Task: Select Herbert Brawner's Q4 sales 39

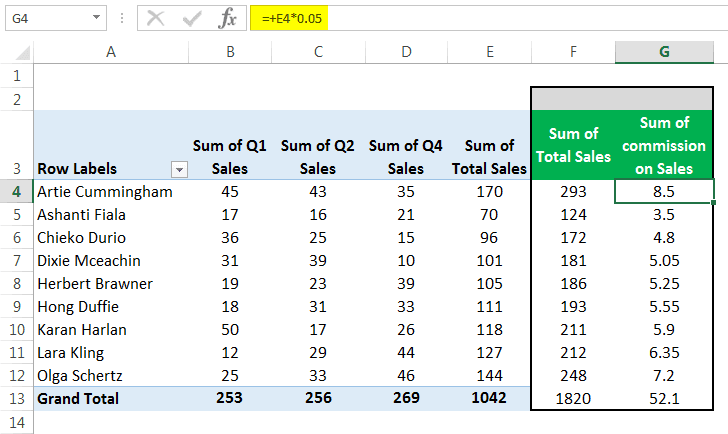Action: click(x=406, y=283)
